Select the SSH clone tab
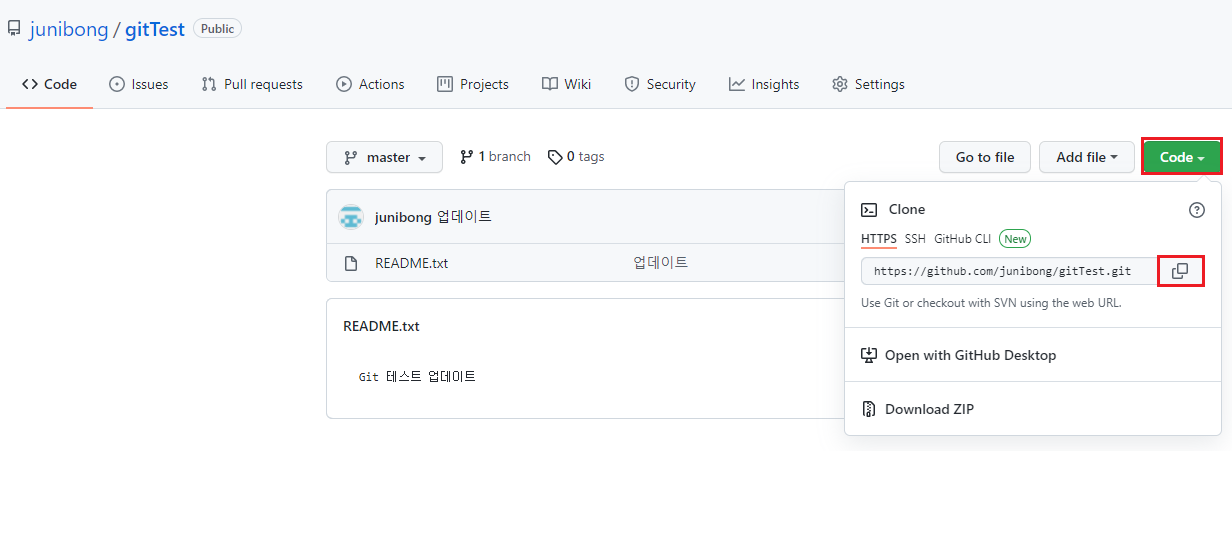 click(x=915, y=239)
